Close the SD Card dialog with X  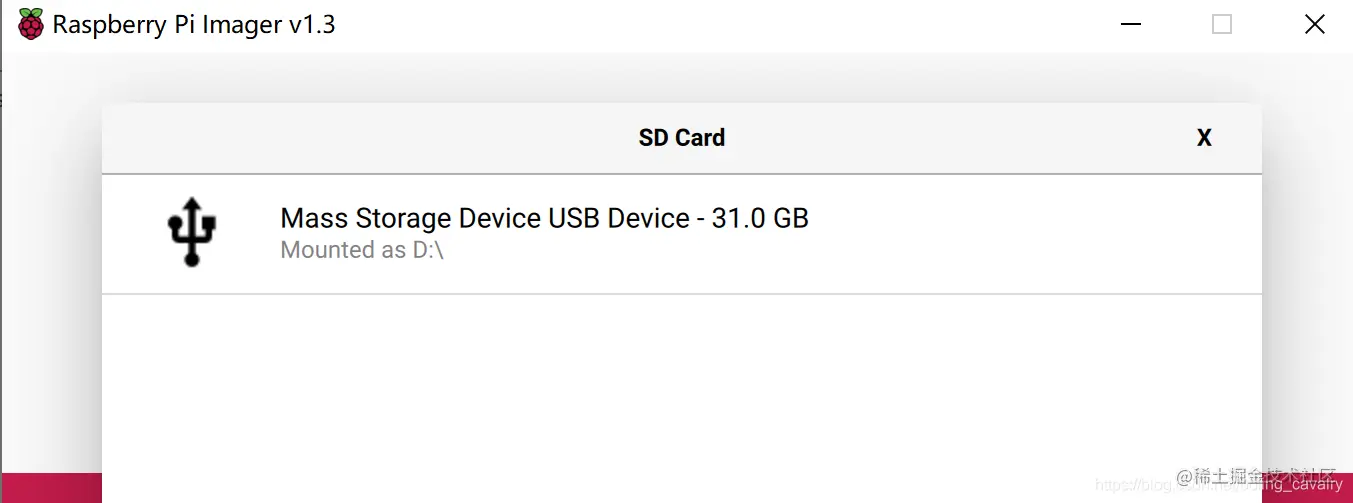coord(1204,138)
